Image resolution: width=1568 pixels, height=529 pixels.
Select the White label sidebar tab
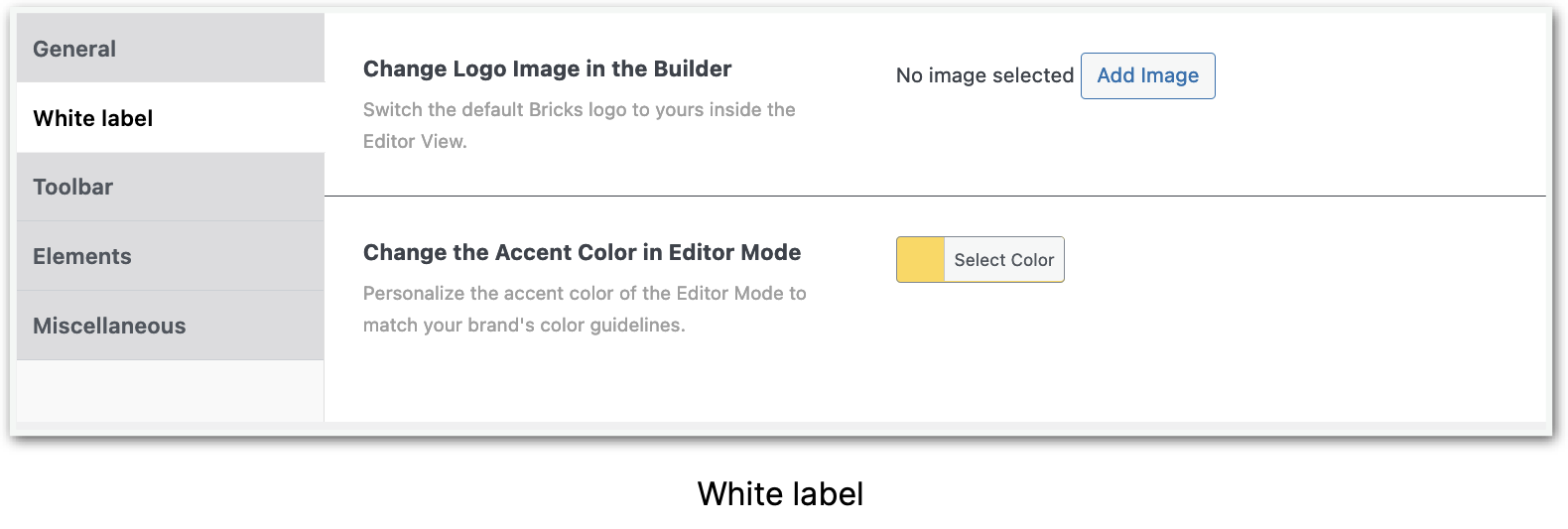[x=171, y=118]
